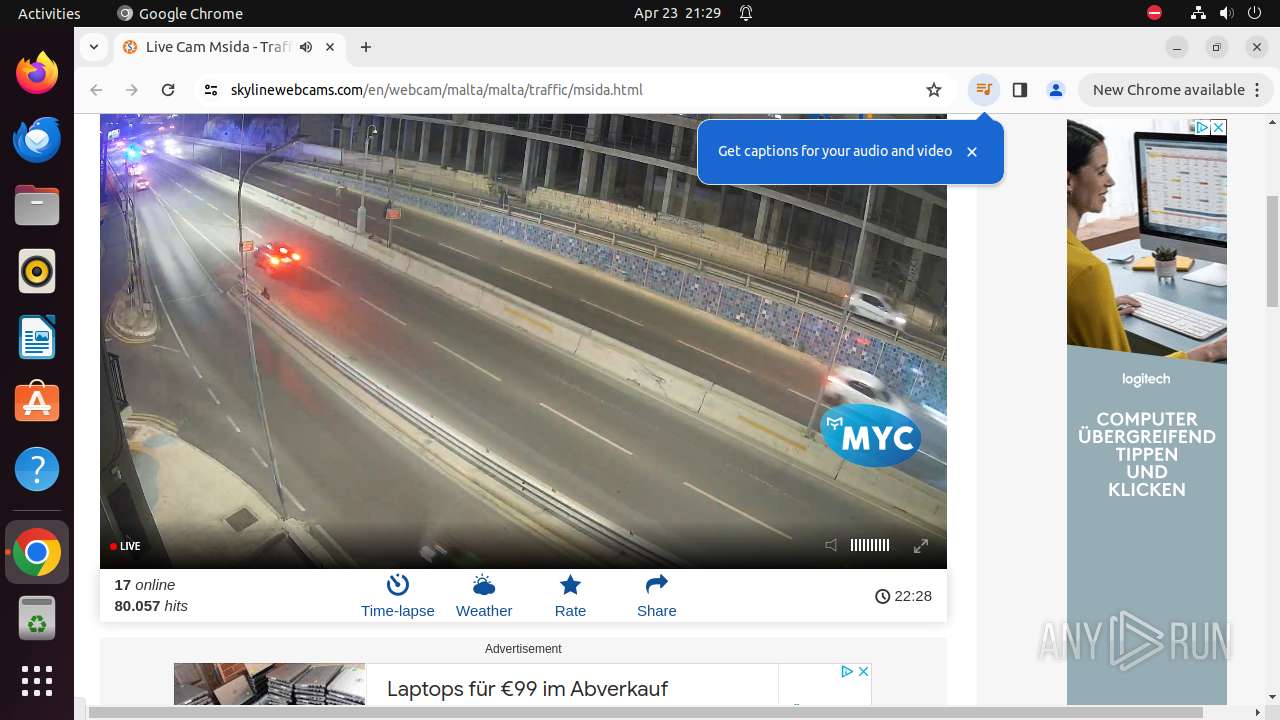The width and height of the screenshot is (1280, 720).
Task: Click the 80.057 hits counter
Action: 151,606
